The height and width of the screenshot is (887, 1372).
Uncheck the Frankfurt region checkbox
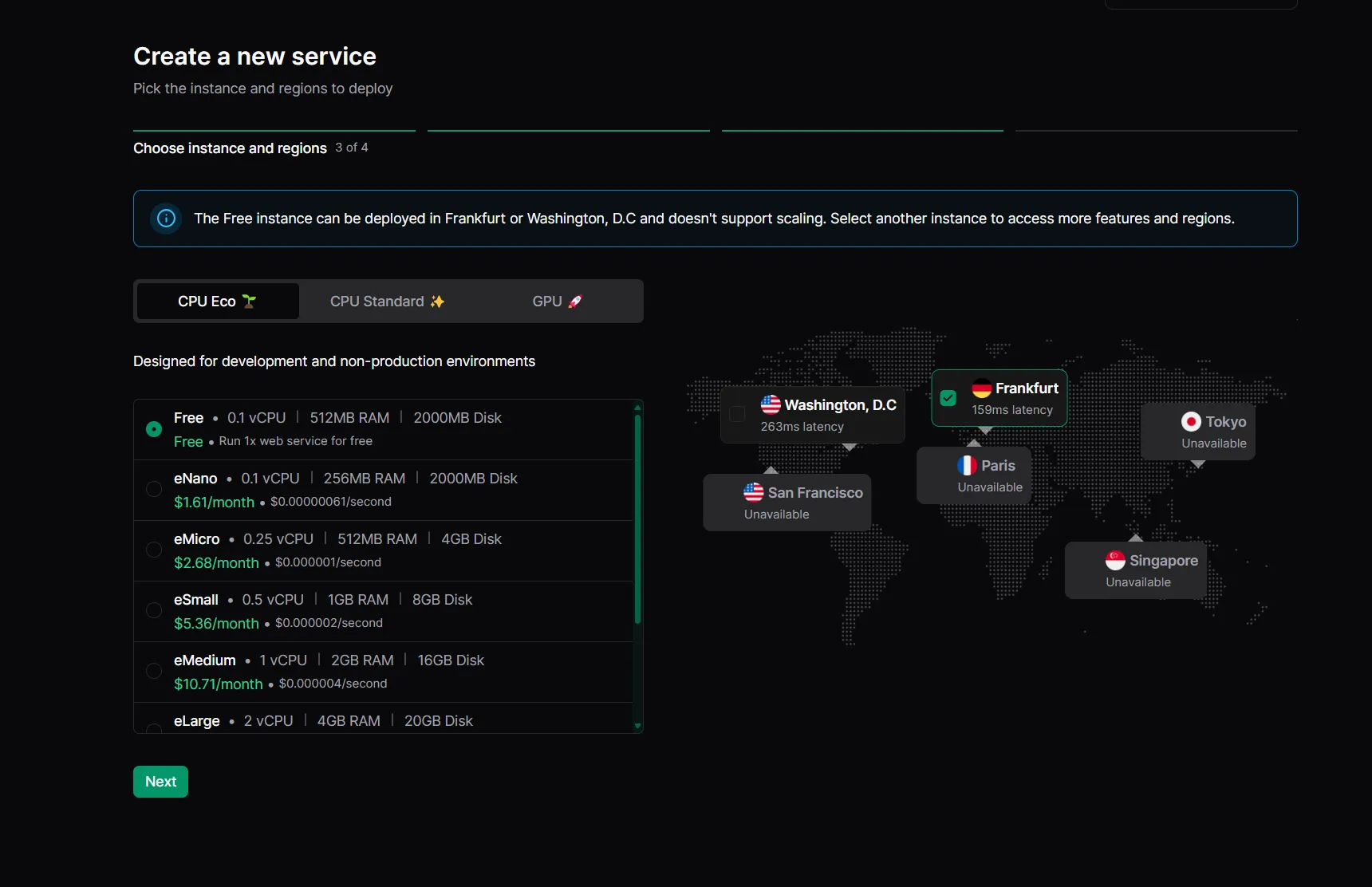(x=948, y=397)
